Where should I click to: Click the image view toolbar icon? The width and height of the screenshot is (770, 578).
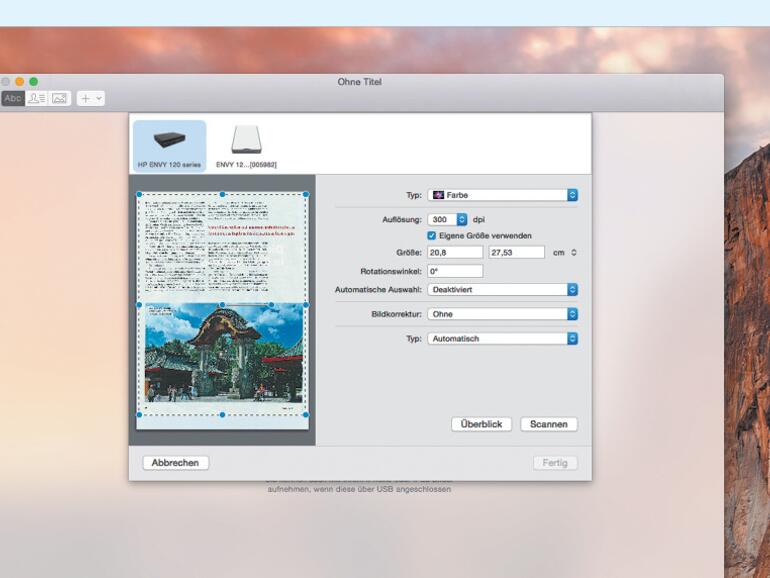click(59, 98)
